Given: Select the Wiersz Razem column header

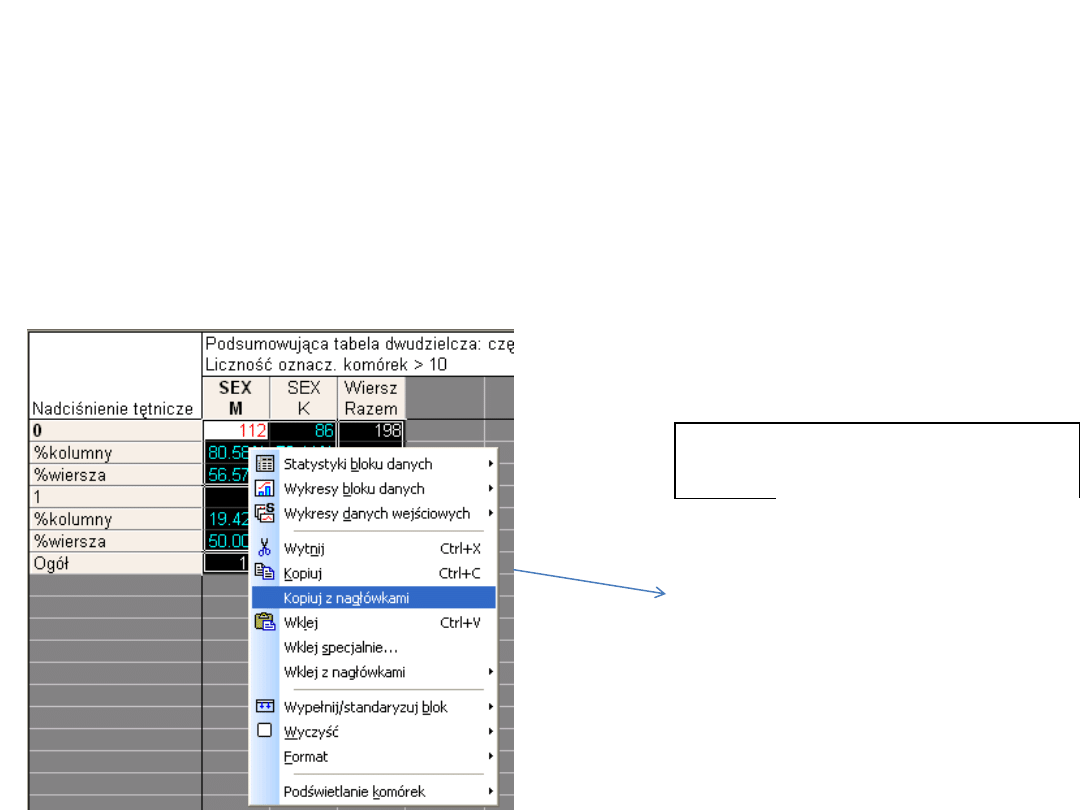Looking at the screenshot, I should point(371,398).
